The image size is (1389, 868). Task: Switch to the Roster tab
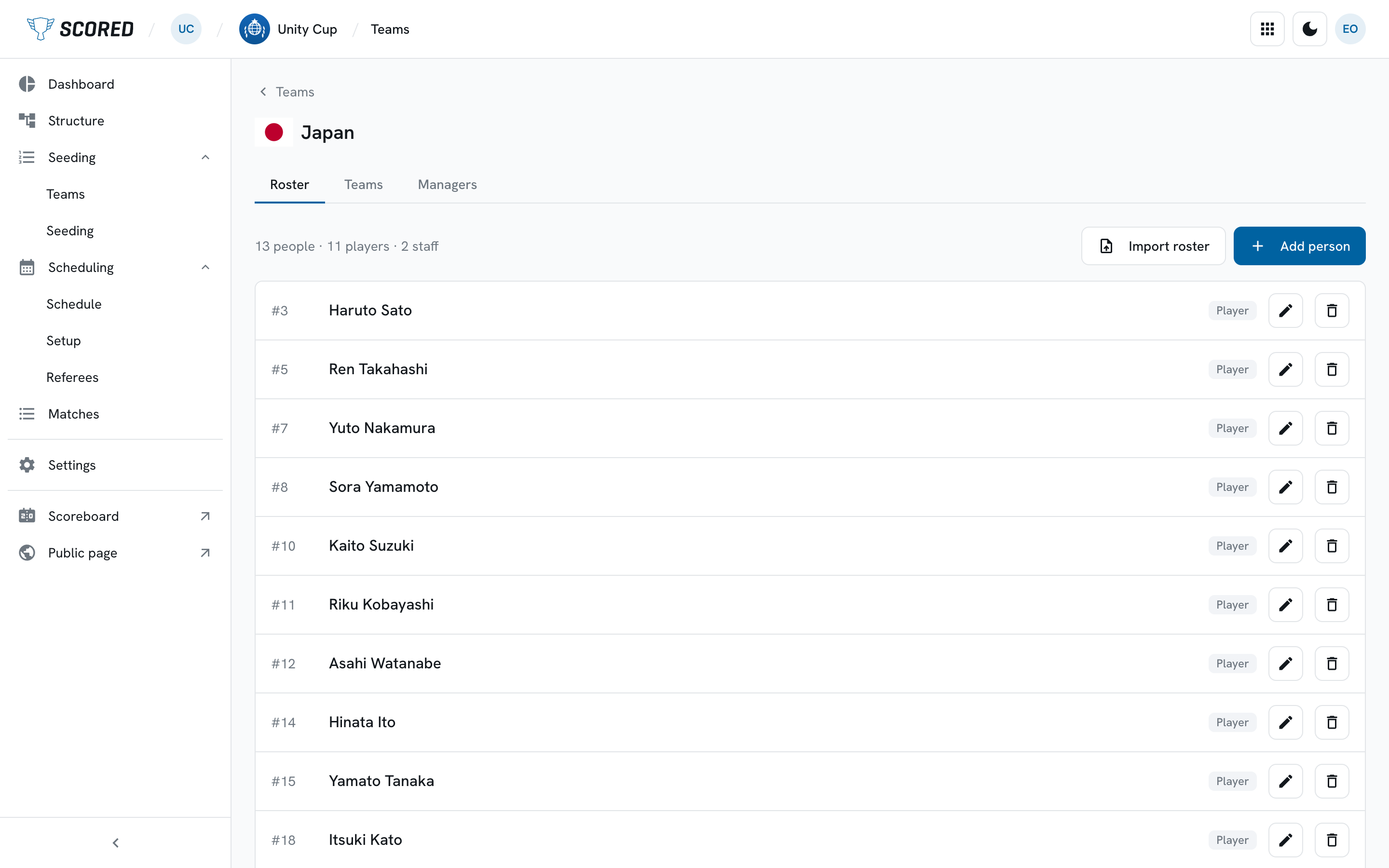(x=289, y=184)
